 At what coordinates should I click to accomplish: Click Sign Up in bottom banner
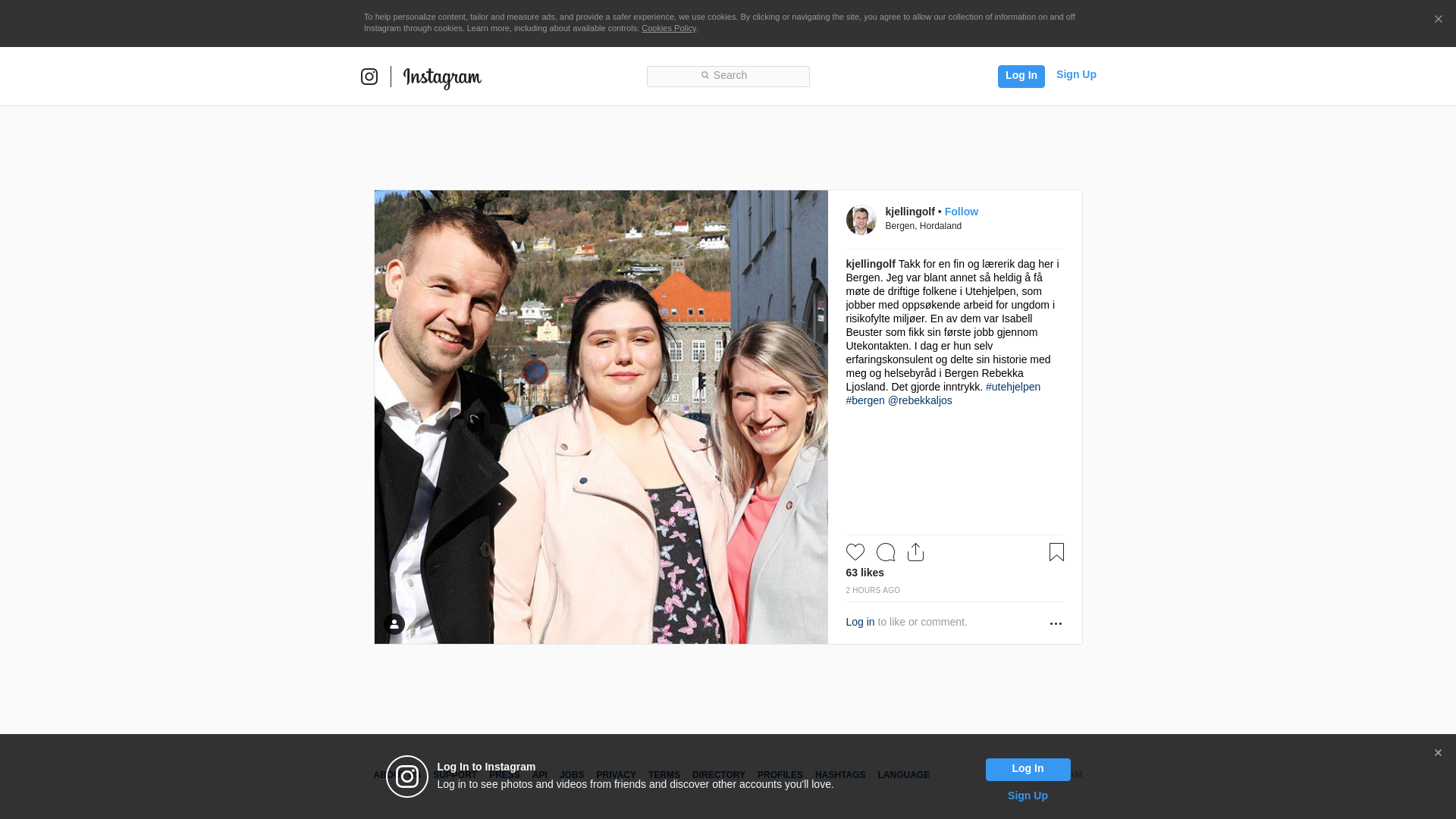[x=1028, y=795]
